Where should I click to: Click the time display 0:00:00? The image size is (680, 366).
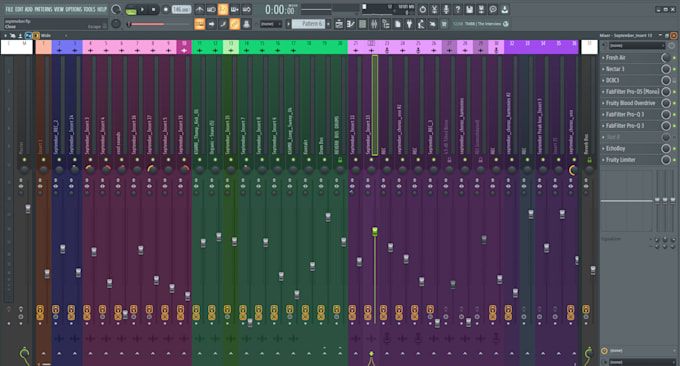click(x=280, y=10)
